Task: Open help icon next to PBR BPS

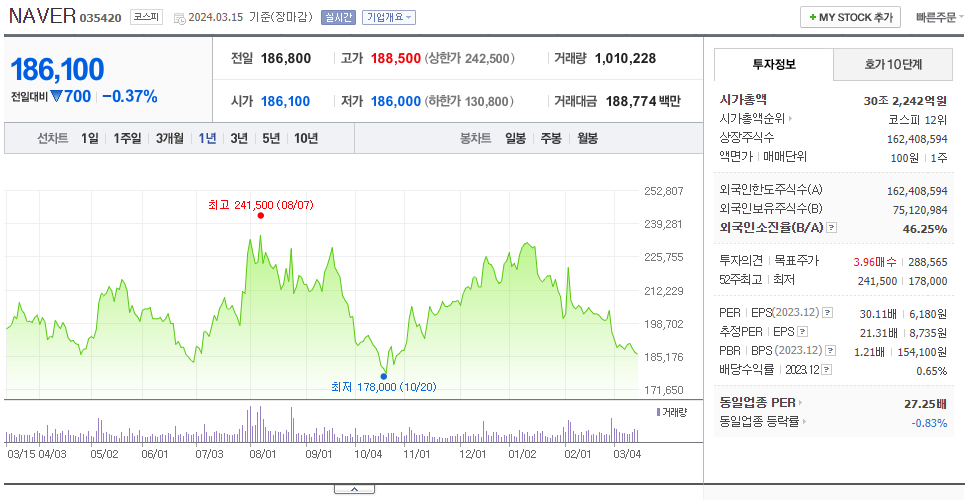Action: tap(831, 351)
